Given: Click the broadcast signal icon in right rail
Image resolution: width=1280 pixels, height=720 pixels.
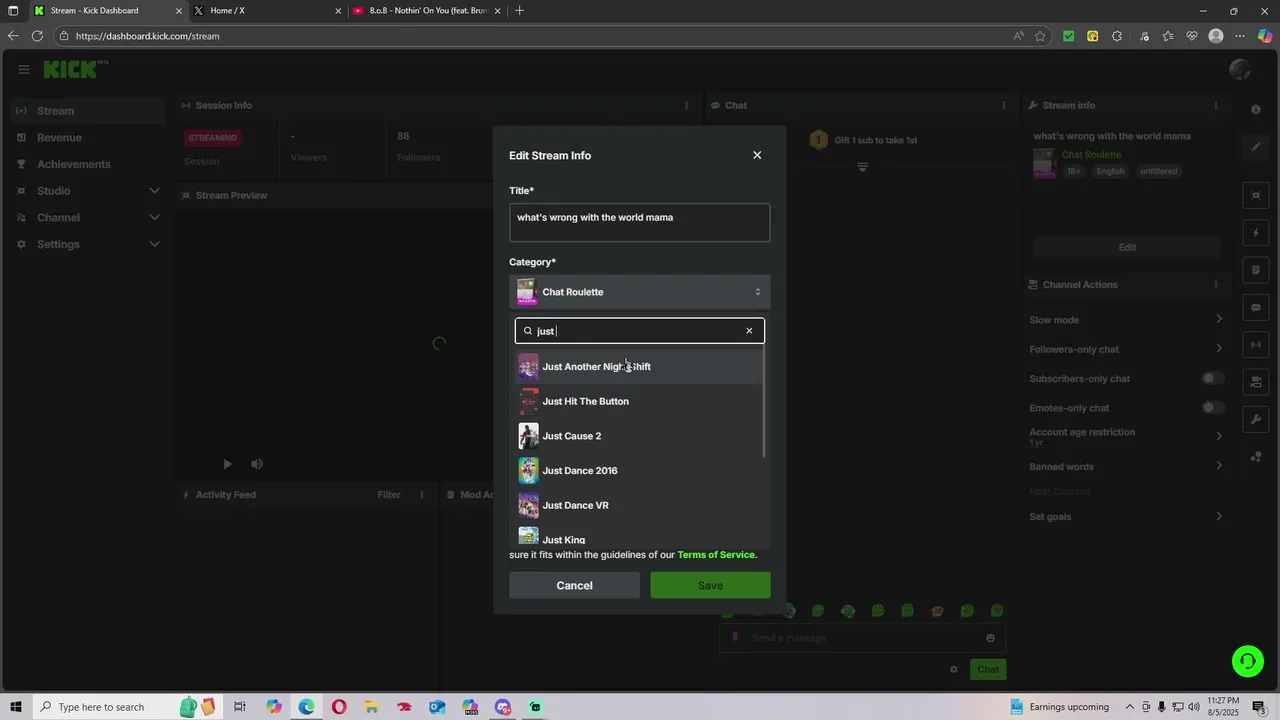Looking at the screenshot, I should (x=1256, y=345).
